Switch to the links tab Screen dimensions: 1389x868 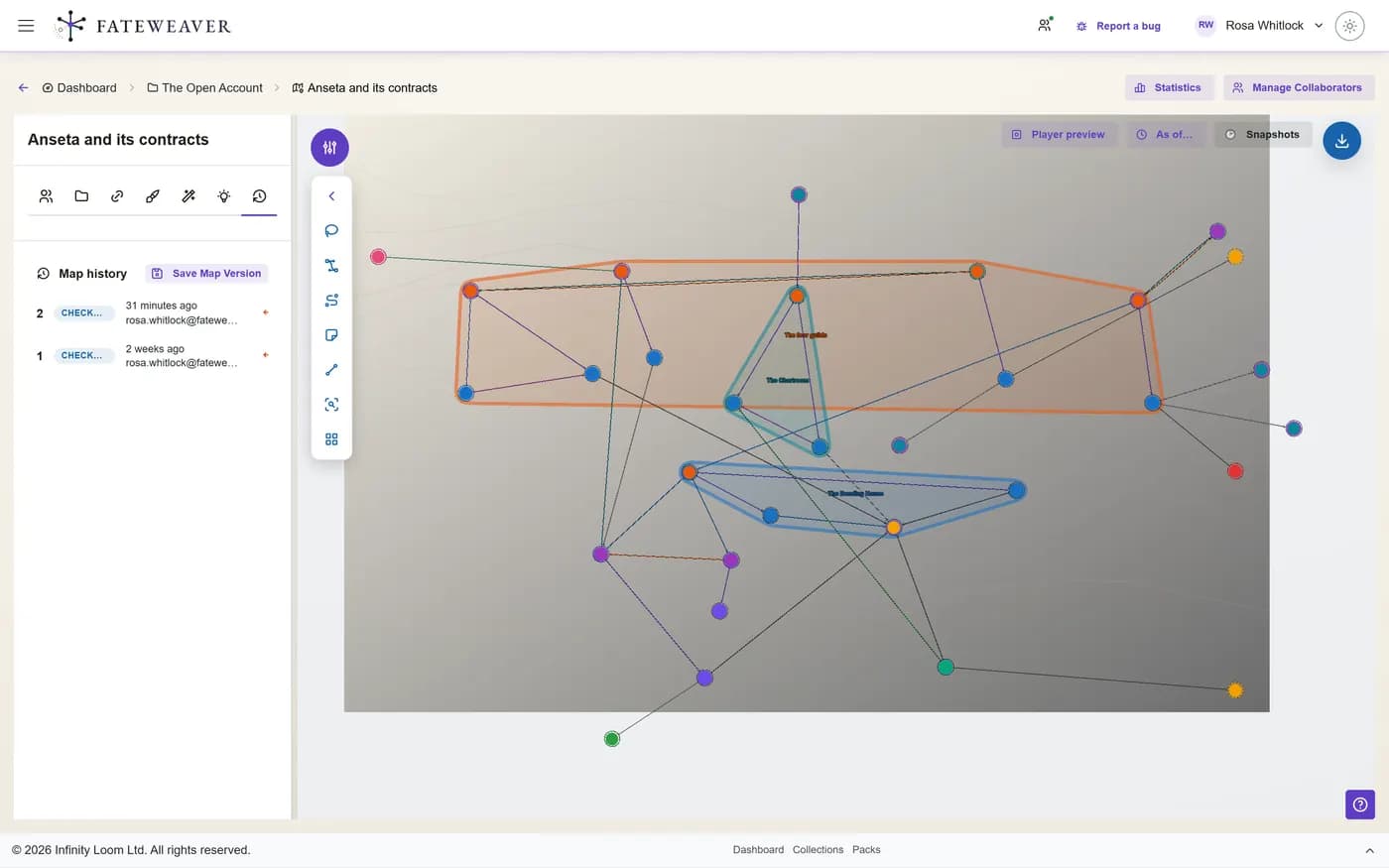point(117,196)
